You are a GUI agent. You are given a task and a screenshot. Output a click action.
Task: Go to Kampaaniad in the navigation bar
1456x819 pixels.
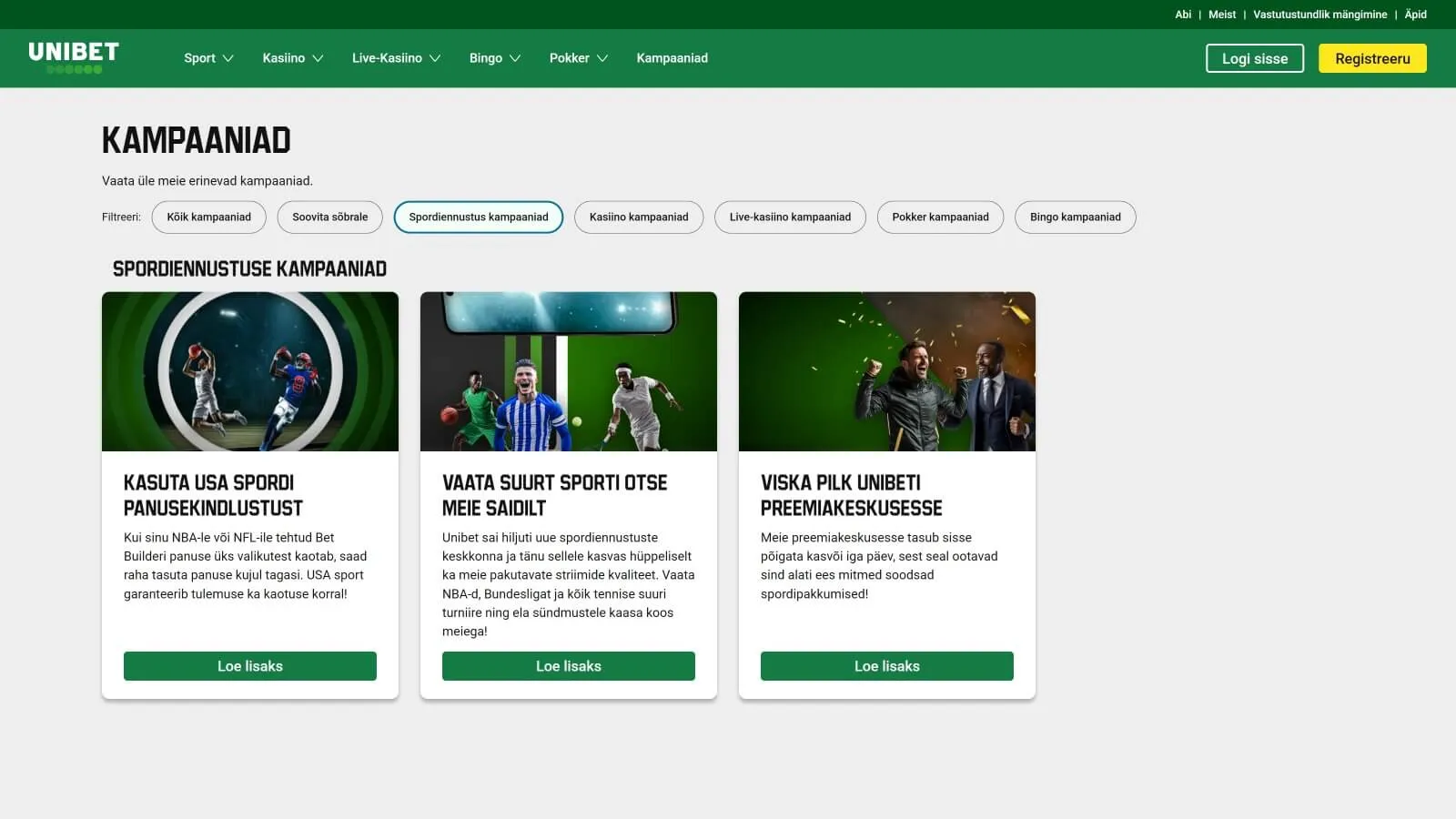(672, 58)
